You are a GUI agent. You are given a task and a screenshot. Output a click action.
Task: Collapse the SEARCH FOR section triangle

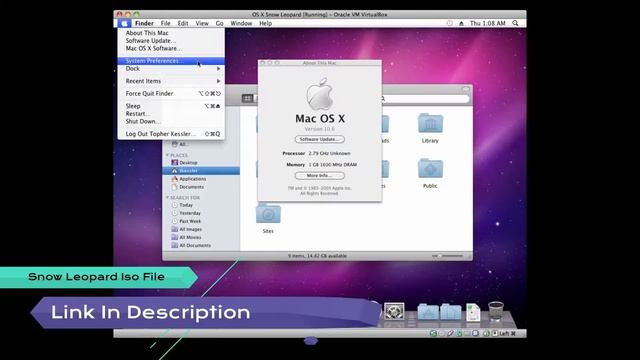167,198
